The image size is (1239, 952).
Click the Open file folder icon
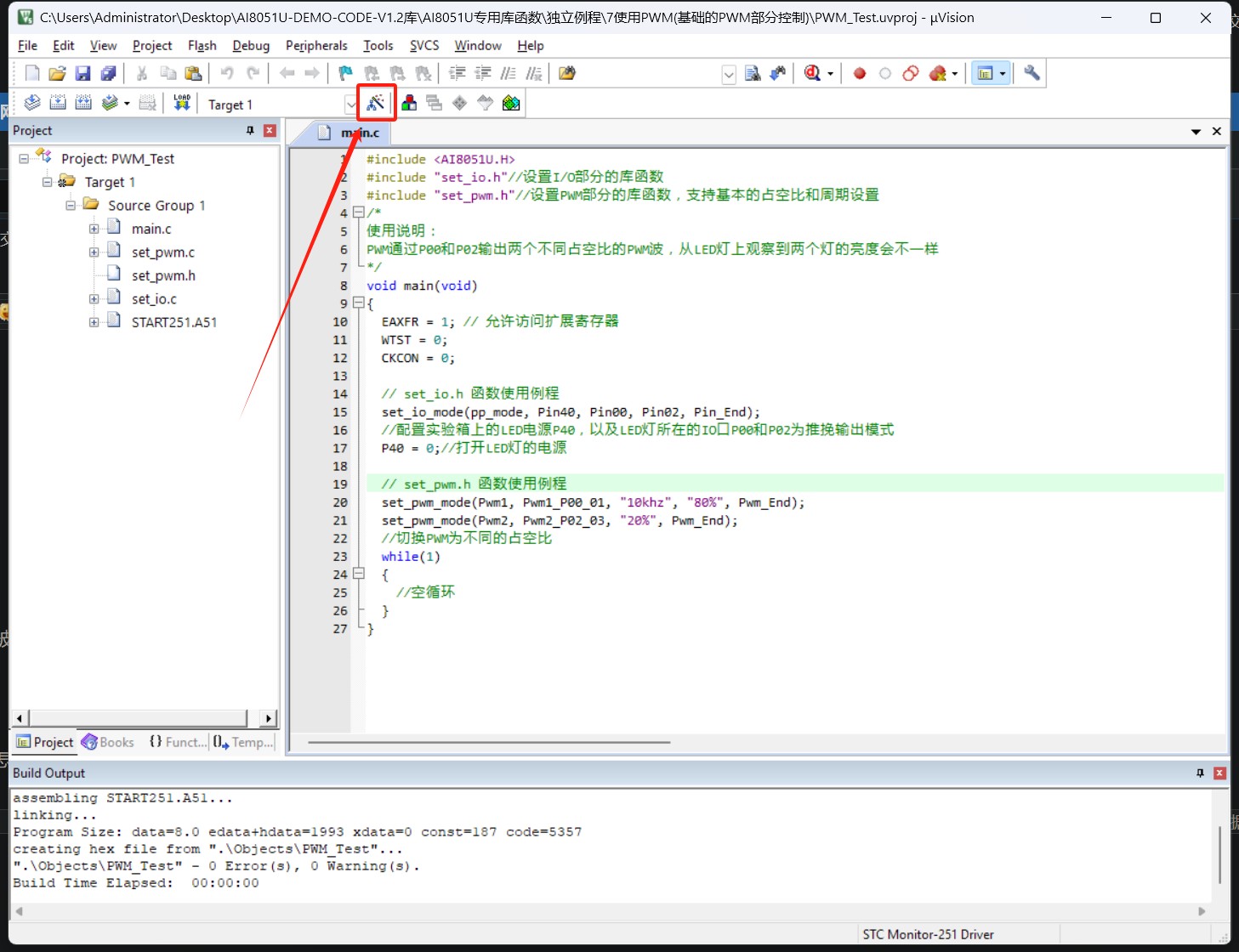[x=57, y=74]
